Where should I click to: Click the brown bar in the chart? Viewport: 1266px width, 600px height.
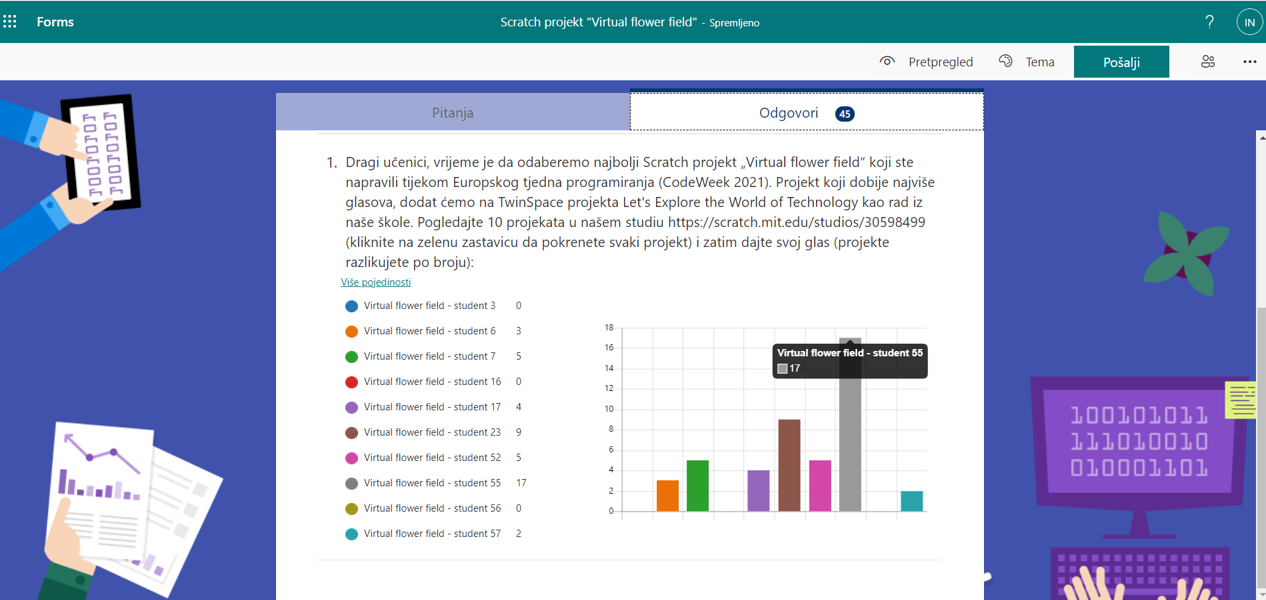[x=789, y=465]
